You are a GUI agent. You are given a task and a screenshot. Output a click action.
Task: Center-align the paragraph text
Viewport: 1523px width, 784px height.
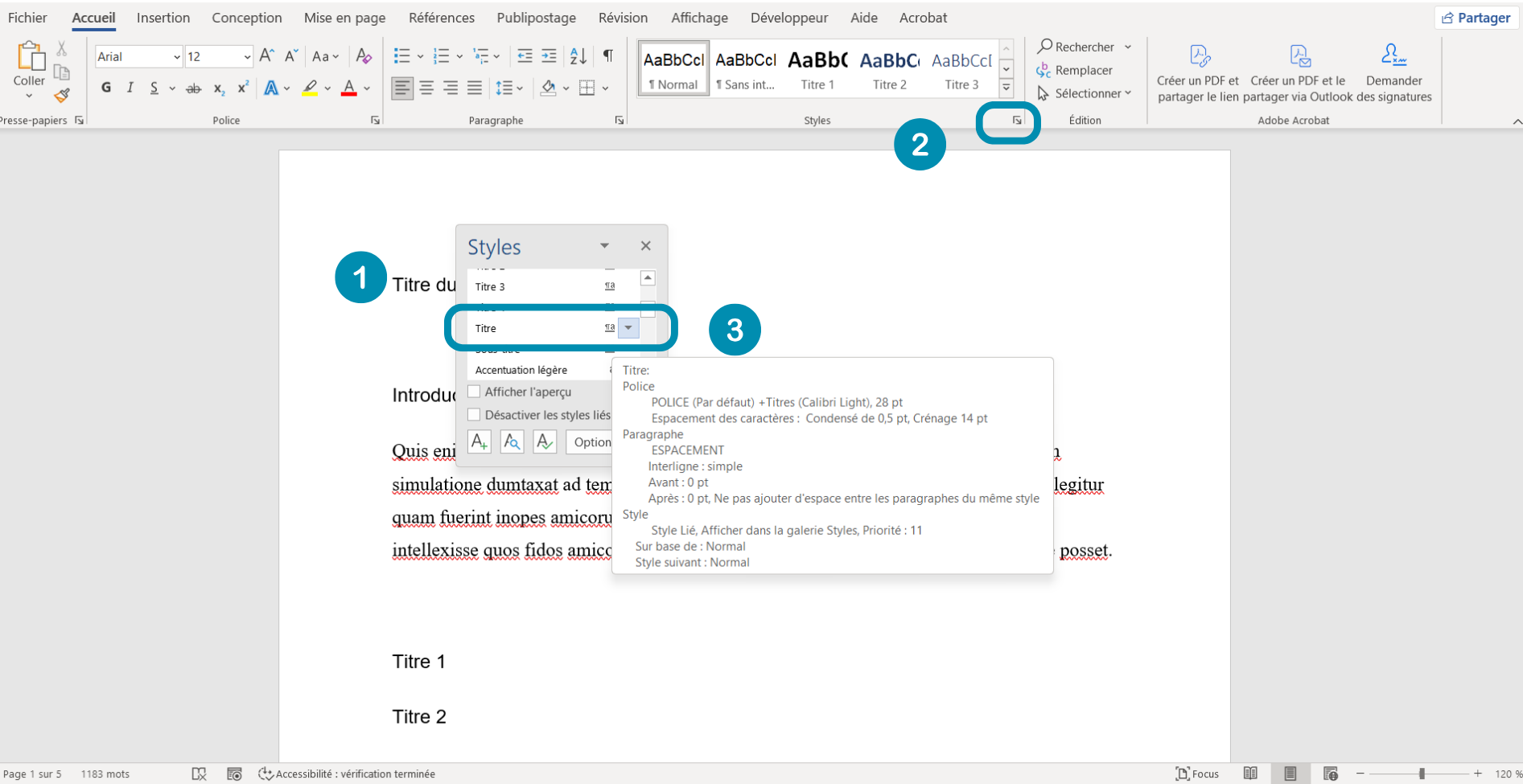pyautogui.click(x=426, y=88)
